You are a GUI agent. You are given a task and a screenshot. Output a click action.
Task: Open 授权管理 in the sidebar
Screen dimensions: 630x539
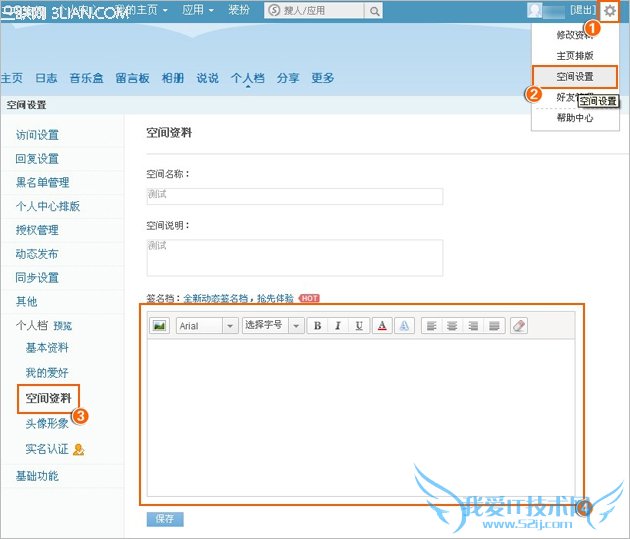pyautogui.click(x=37, y=230)
